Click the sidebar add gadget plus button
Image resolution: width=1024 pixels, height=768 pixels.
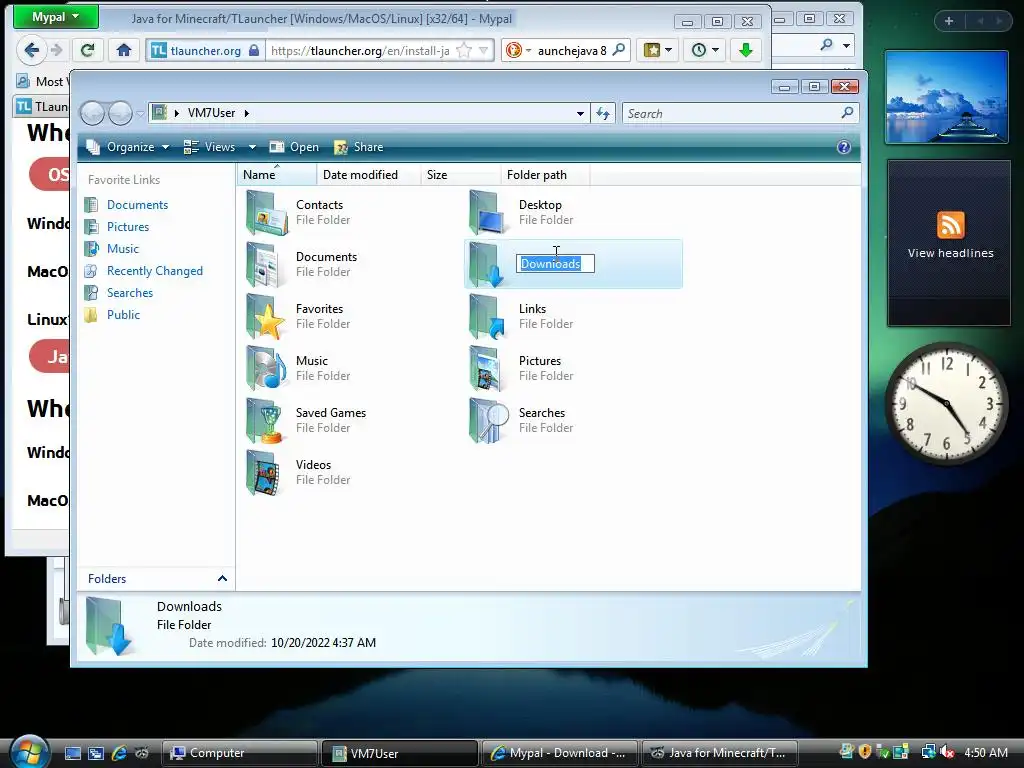[x=949, y=21]
